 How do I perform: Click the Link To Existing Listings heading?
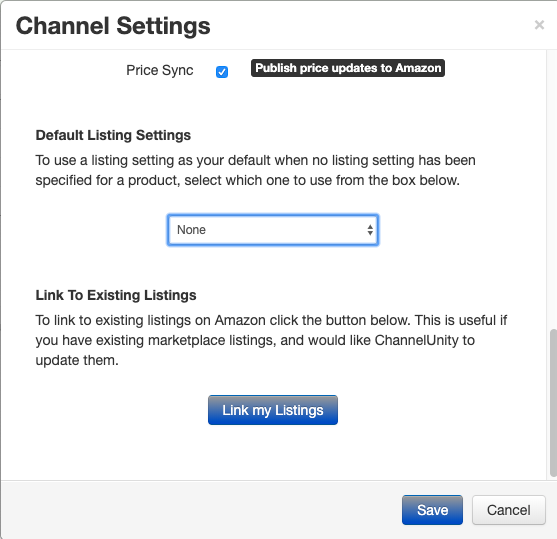pyautogui.click(x=116, y=295)
